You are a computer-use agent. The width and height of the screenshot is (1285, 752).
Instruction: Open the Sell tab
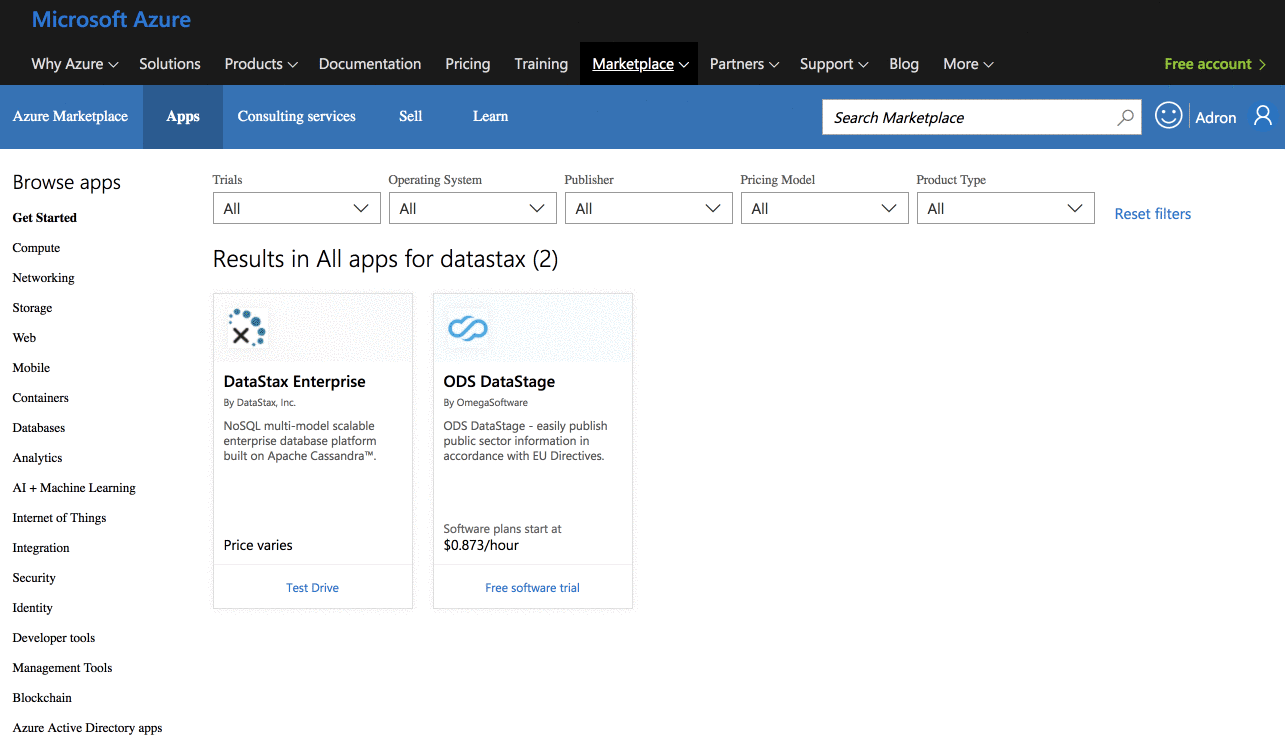[411, 117]
